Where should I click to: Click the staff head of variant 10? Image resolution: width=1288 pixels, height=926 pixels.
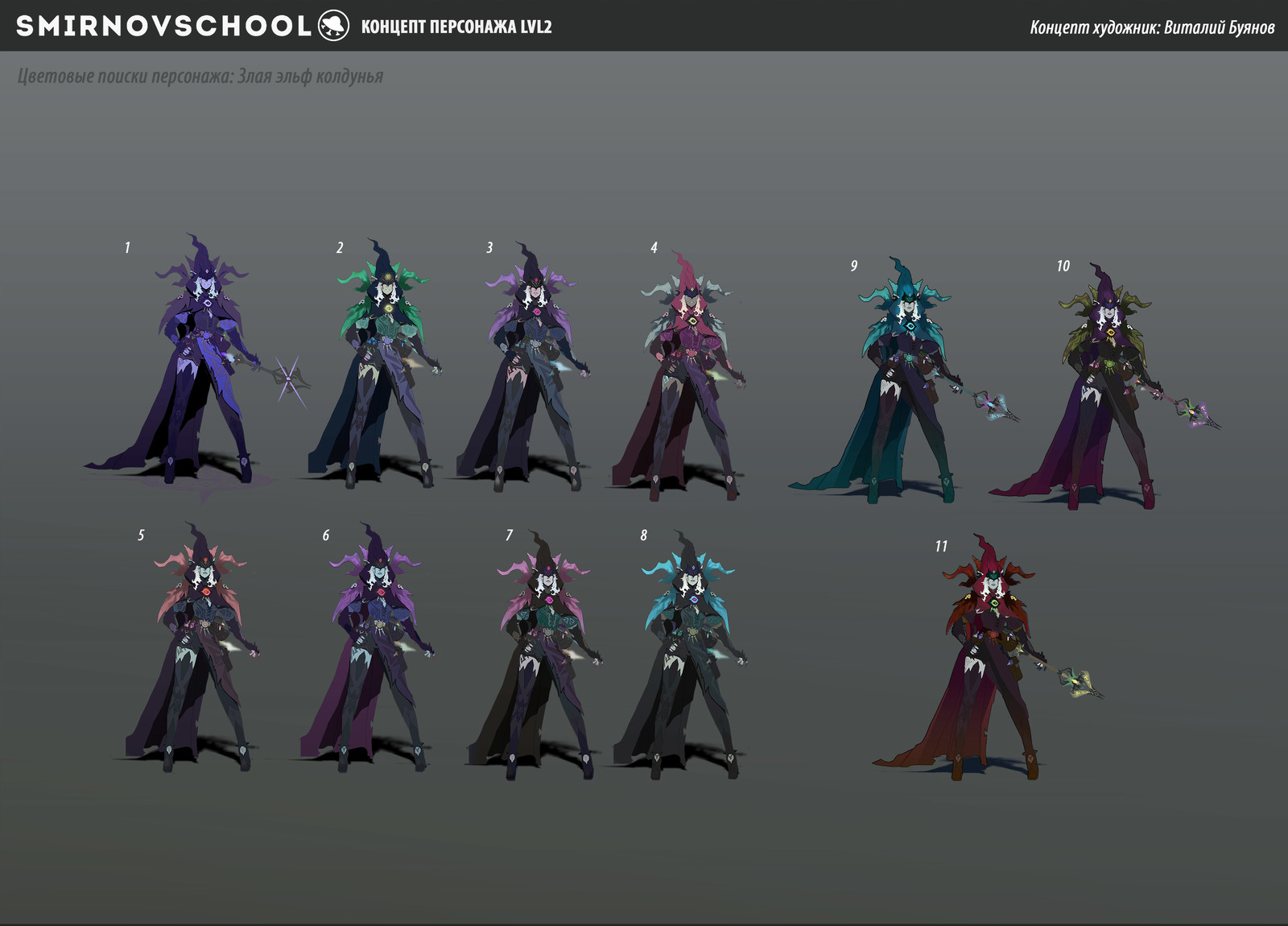(x=1198, y=414)
